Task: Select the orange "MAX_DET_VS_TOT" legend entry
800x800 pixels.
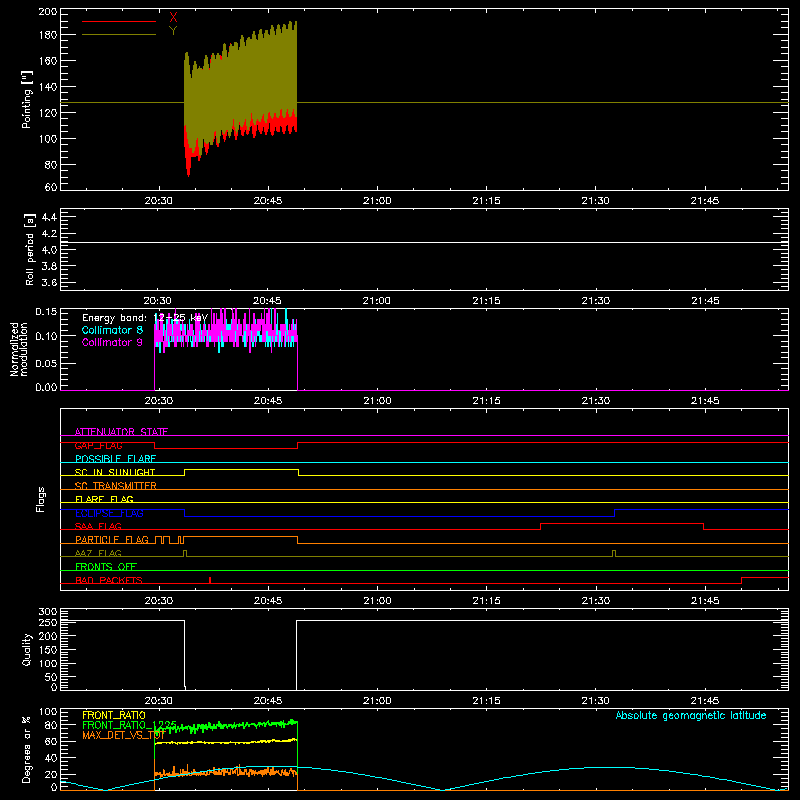Action: click(x=123, y=735)
